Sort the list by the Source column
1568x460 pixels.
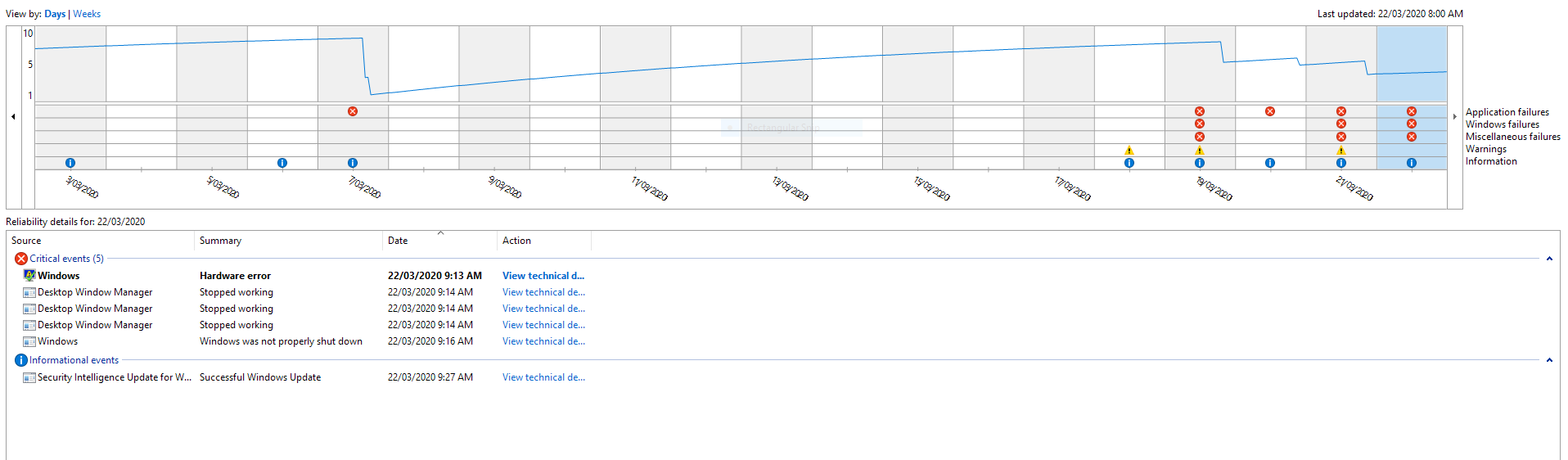pyautogui.click(x=101, y=241)
